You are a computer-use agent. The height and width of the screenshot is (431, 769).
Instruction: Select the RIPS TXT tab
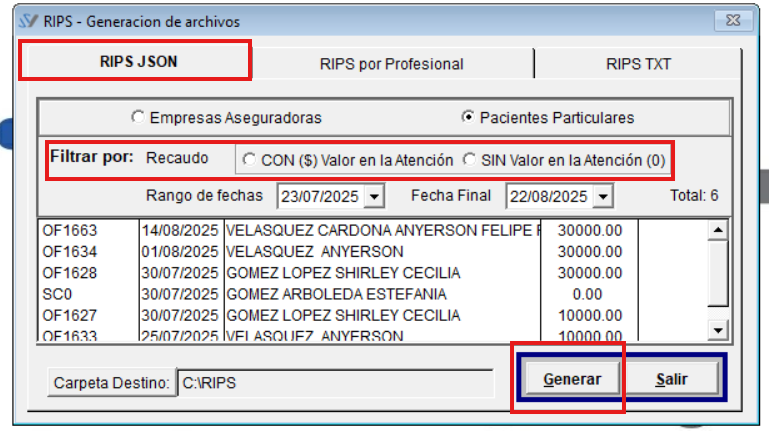pos(638,64)
